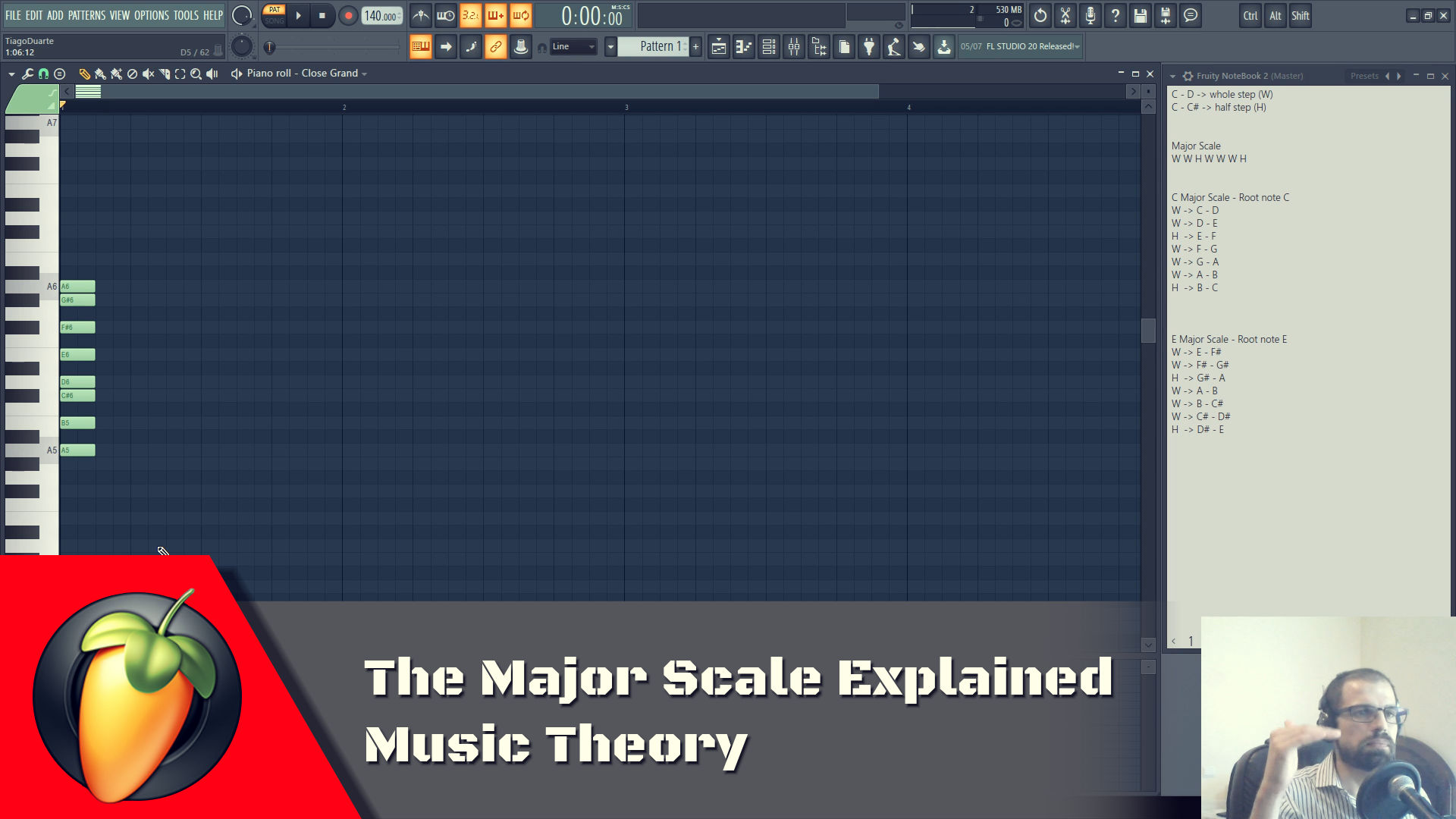Image resolution: width=1456 pixels, height=819 pixels.
Task: Toggle the snap magnet in the piano roll
Action: 43,74
